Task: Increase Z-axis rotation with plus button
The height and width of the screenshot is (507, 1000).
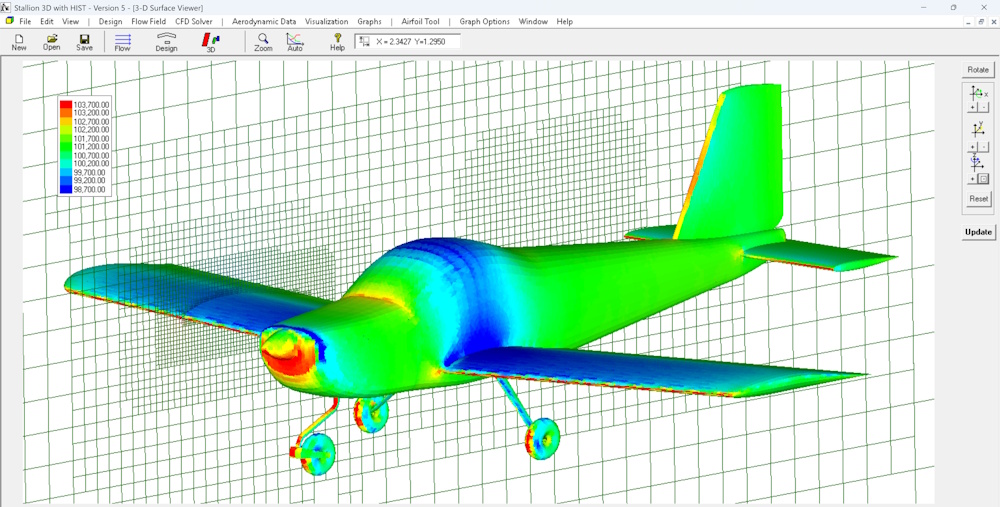Action: tap(973, 179)
